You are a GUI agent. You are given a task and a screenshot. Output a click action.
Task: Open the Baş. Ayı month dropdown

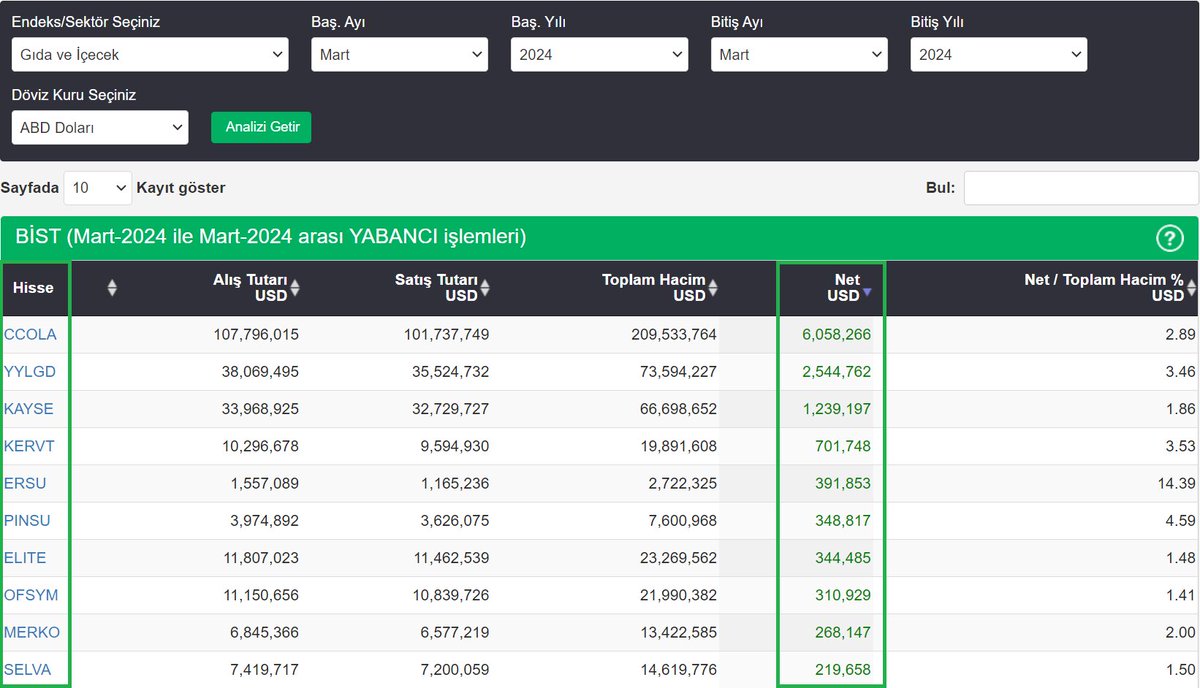pos(399,55)
